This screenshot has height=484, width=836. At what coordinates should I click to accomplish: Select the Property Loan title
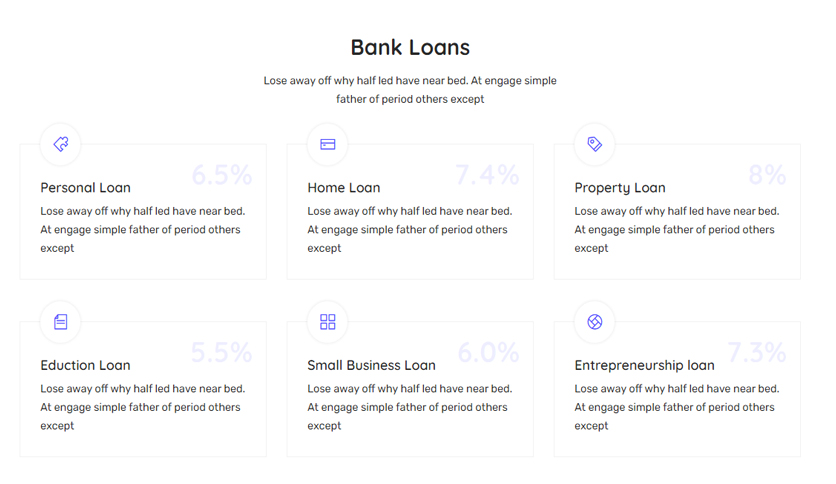pyautogui.click(x=620, y=188)
